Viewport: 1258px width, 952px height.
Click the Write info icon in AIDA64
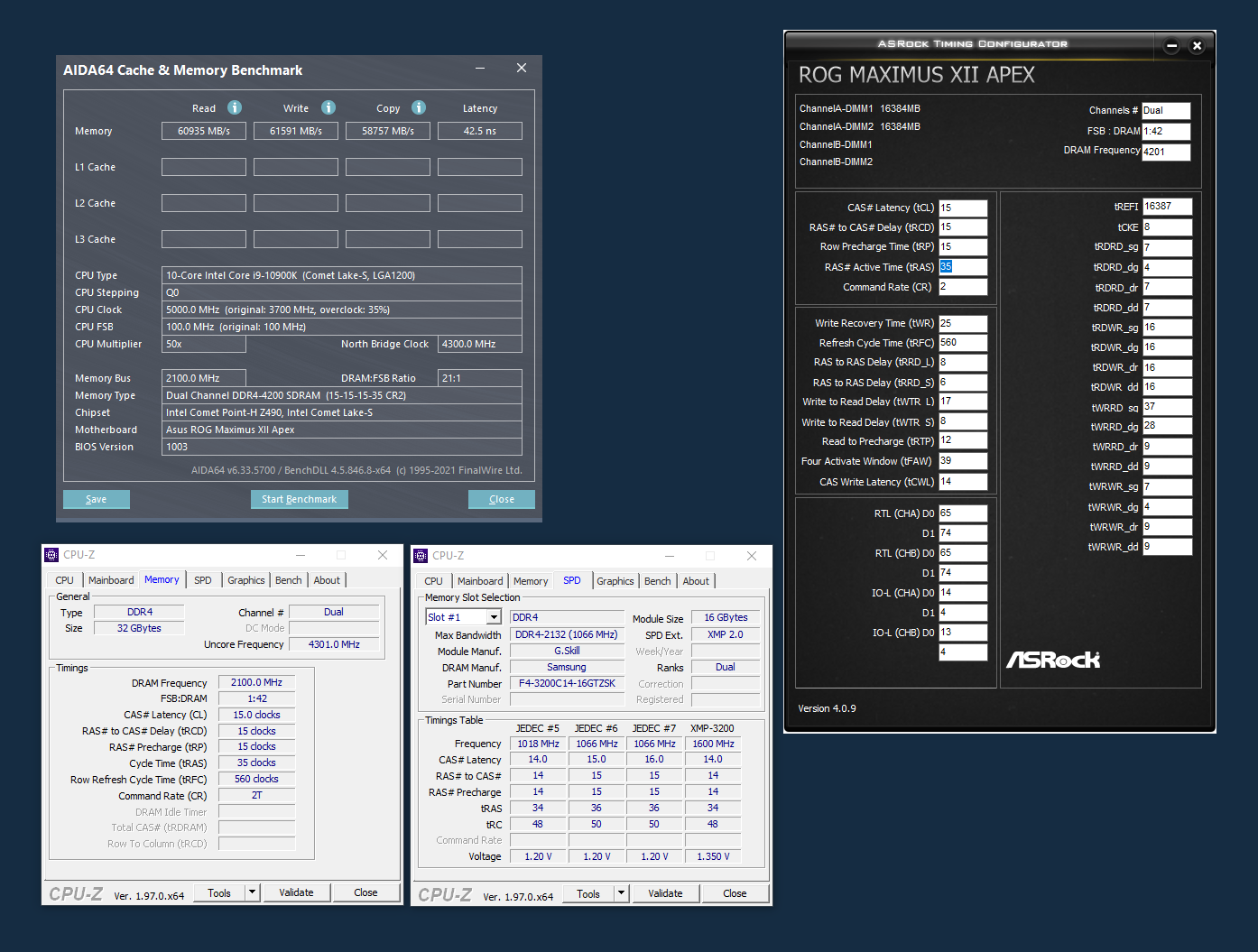coord(328,107)
